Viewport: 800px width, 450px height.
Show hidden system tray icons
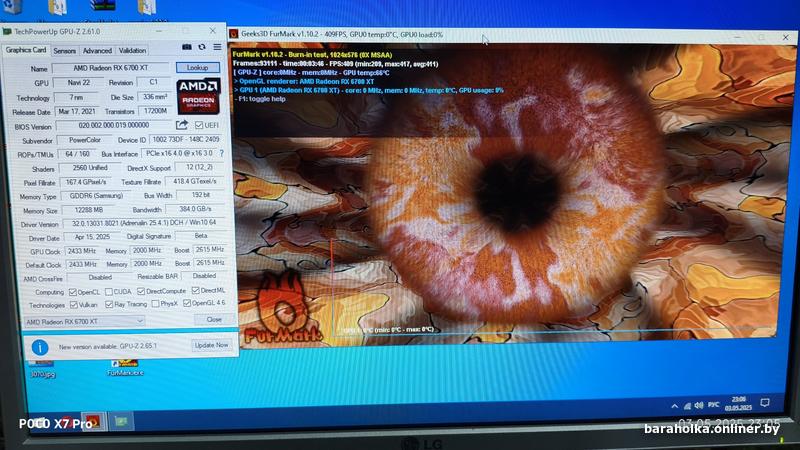coord(674,406)
